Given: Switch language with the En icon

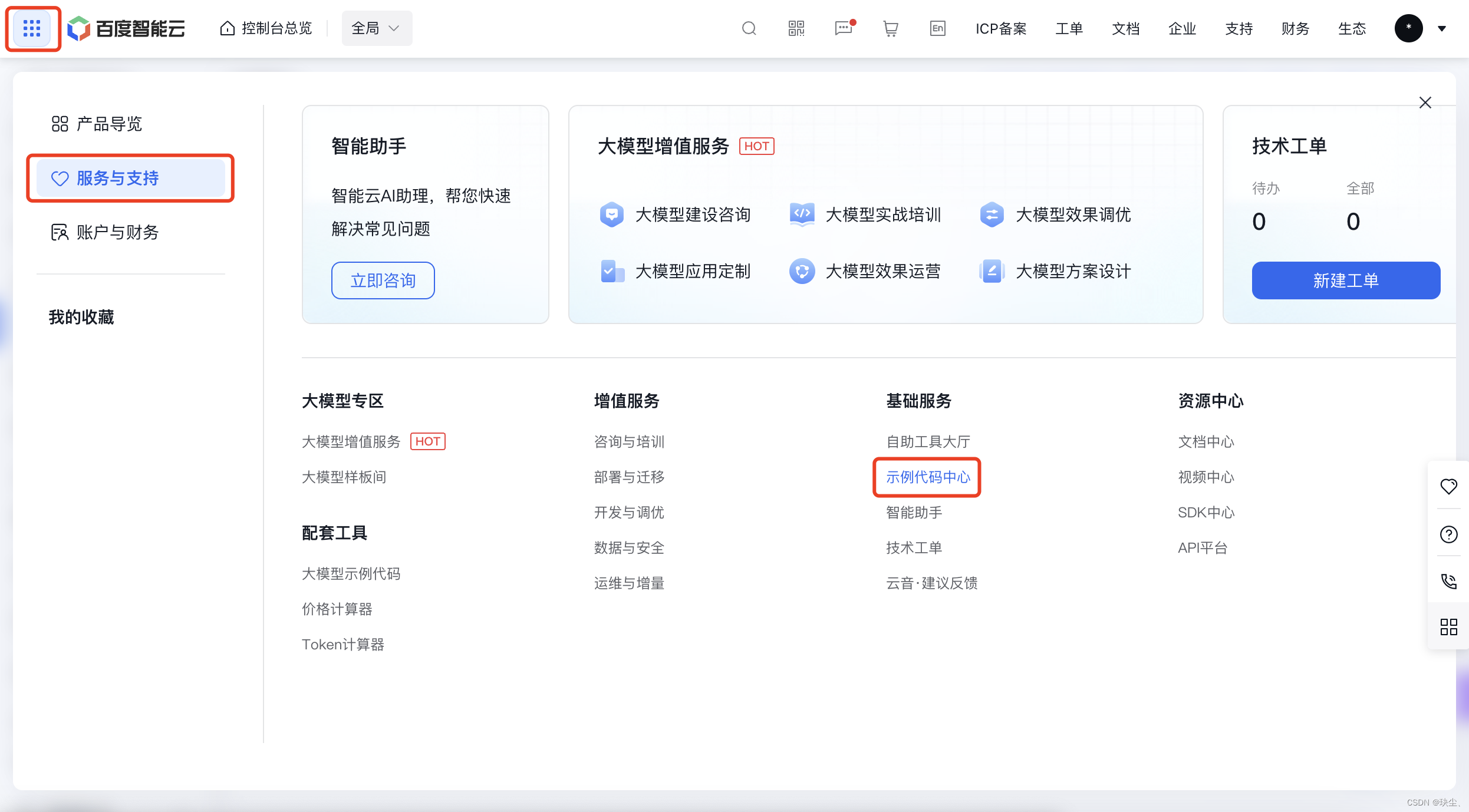Looking at the screenshot, I should (937, 28).
